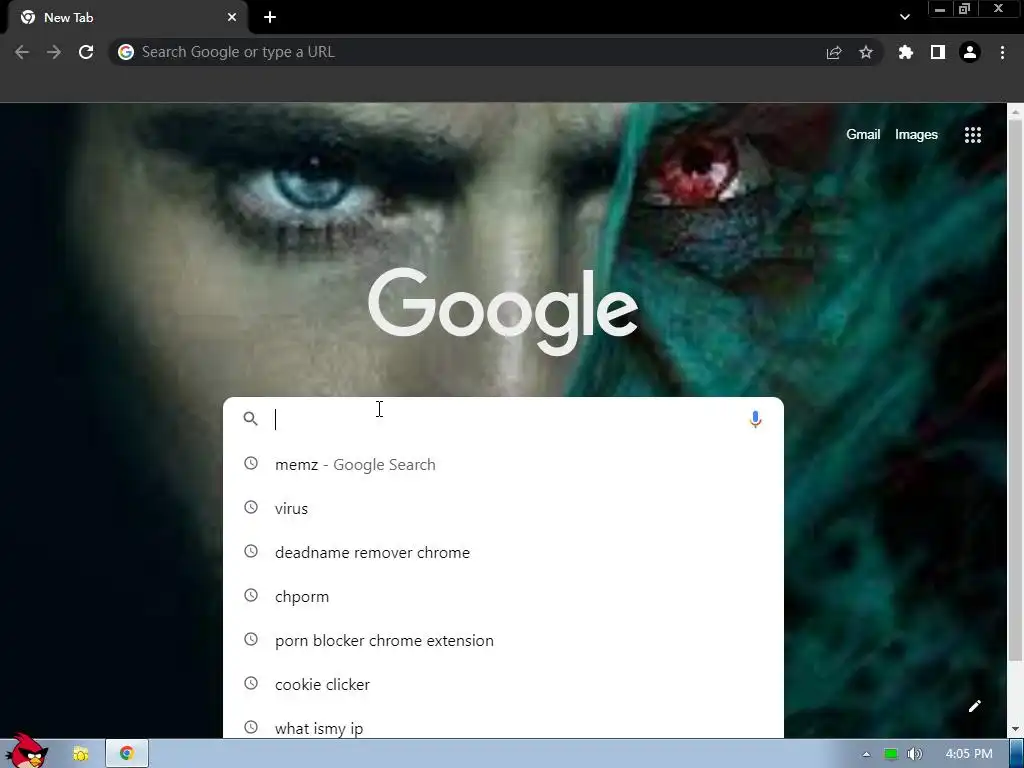Viewport: 1024px width, 768px height.
Task: Customize this page with pencil icon
Action: [x=974, y=706]
